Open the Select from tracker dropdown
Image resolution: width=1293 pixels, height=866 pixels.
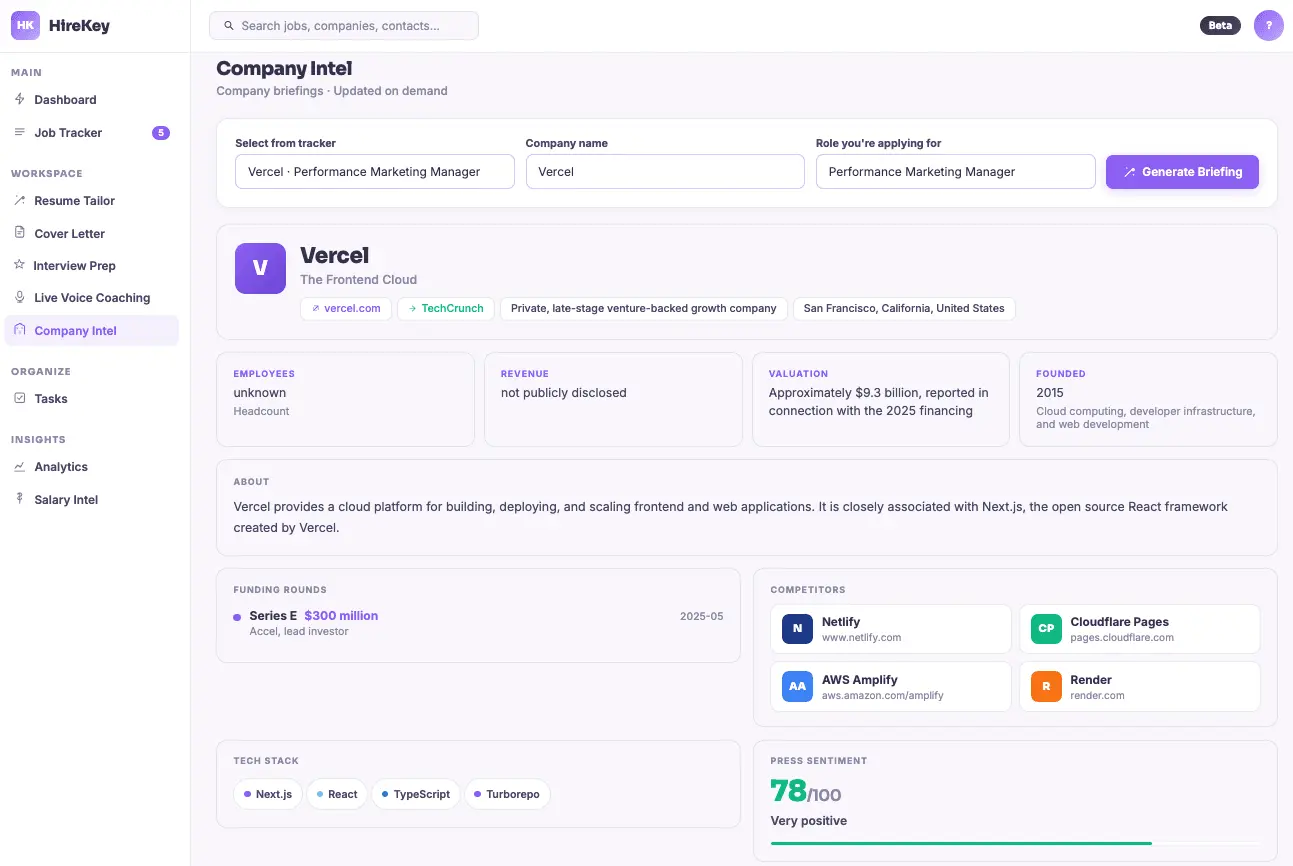[x=375, y=171]
